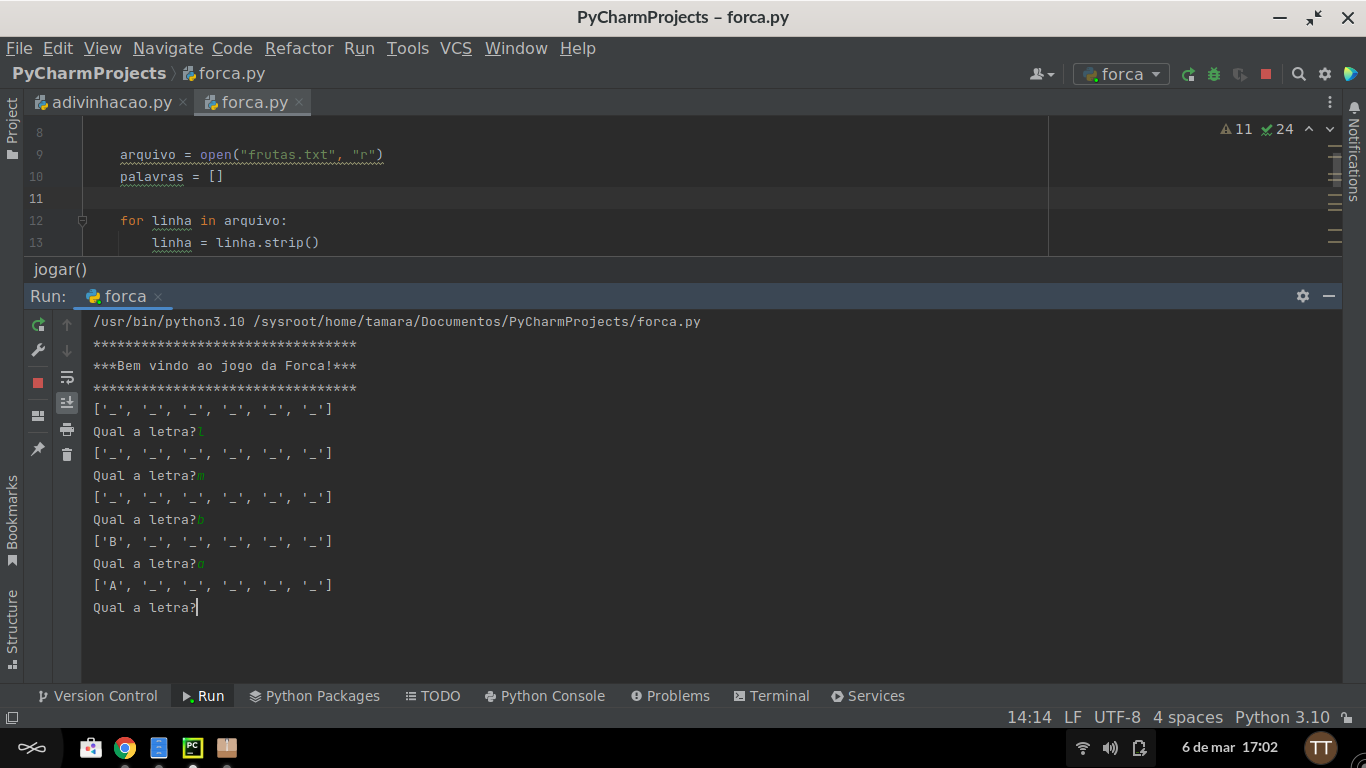Open the VCS menu
Viewport: 1366px width, 768px height.
tap(456, 48)
